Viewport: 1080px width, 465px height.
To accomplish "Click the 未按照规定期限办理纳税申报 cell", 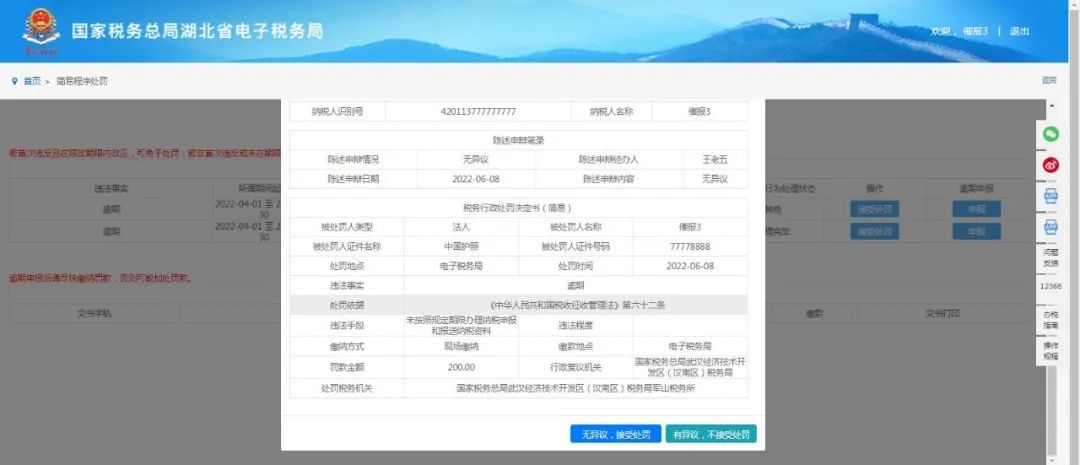I will (x=461, y=325).
